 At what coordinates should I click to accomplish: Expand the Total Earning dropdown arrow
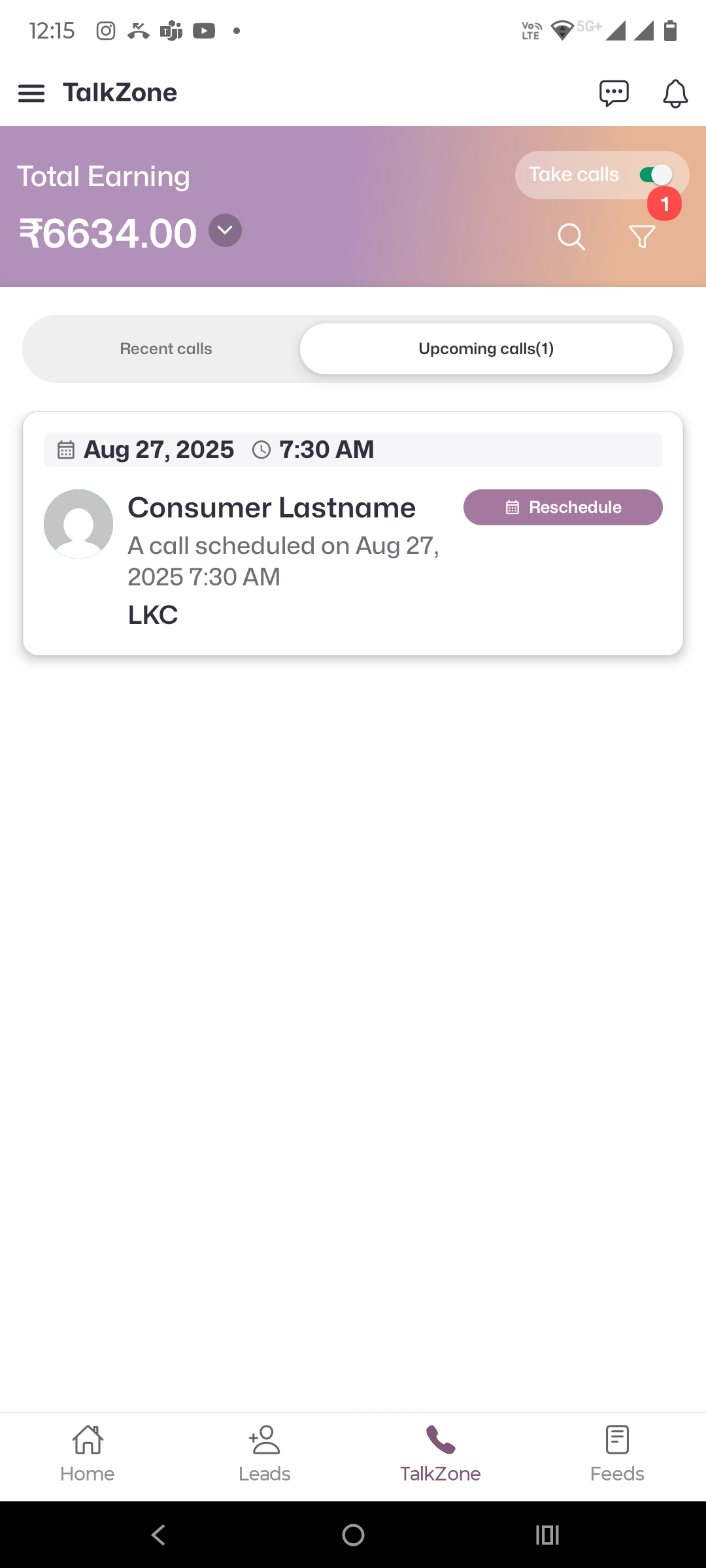click(x=225, y=231)
